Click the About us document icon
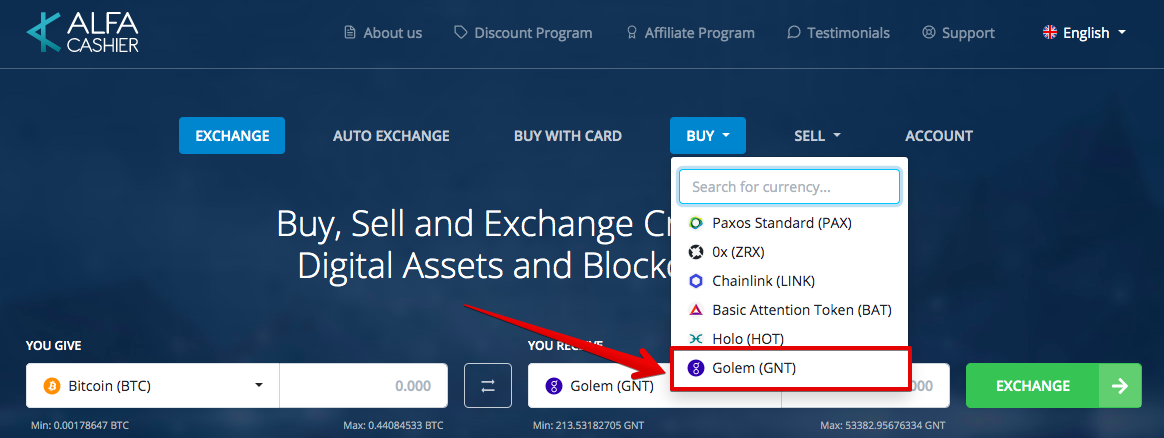This screenshot has width=1164, height=438. [350, 33]
